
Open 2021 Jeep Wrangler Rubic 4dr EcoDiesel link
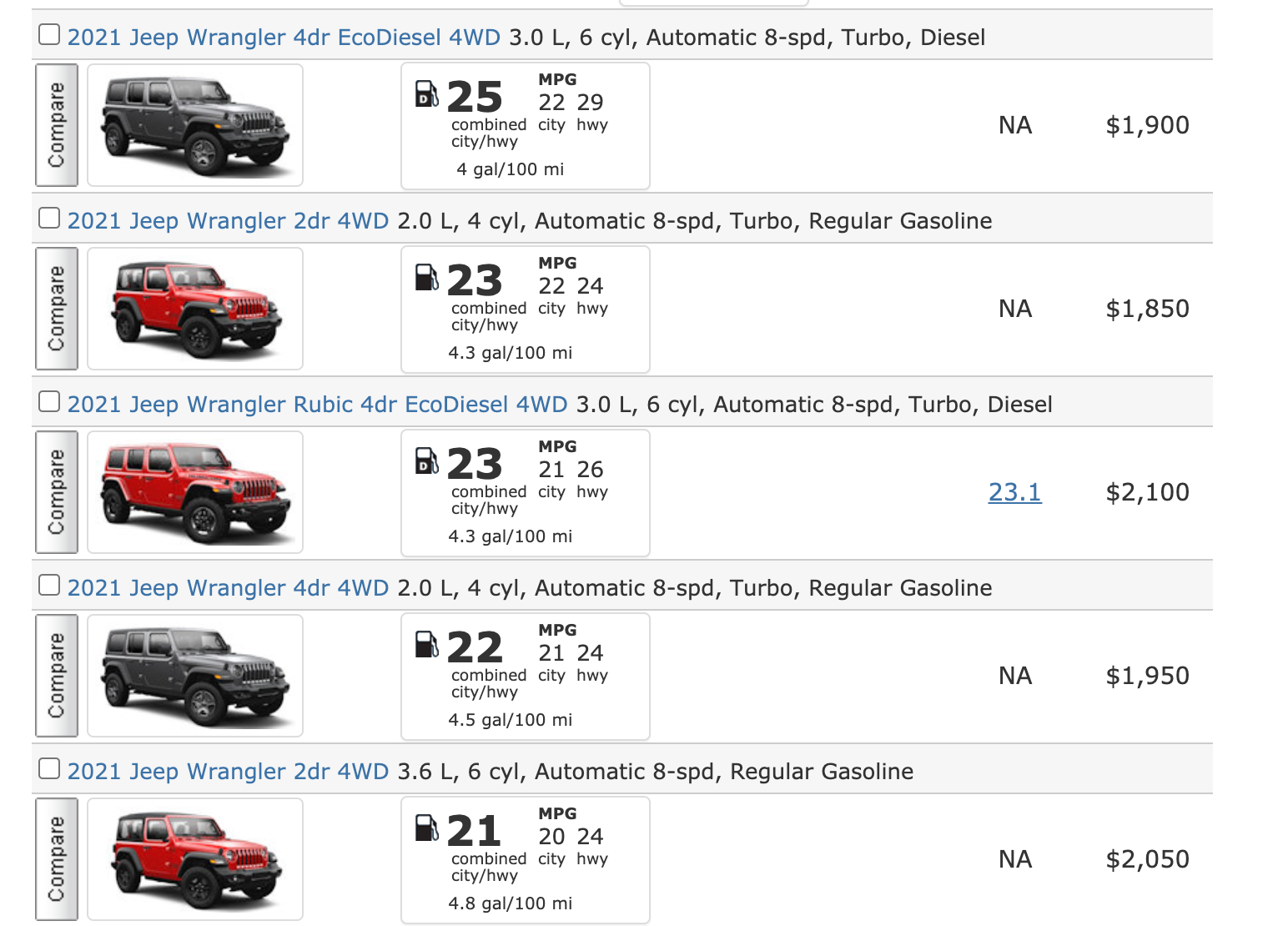click(317, 405)
